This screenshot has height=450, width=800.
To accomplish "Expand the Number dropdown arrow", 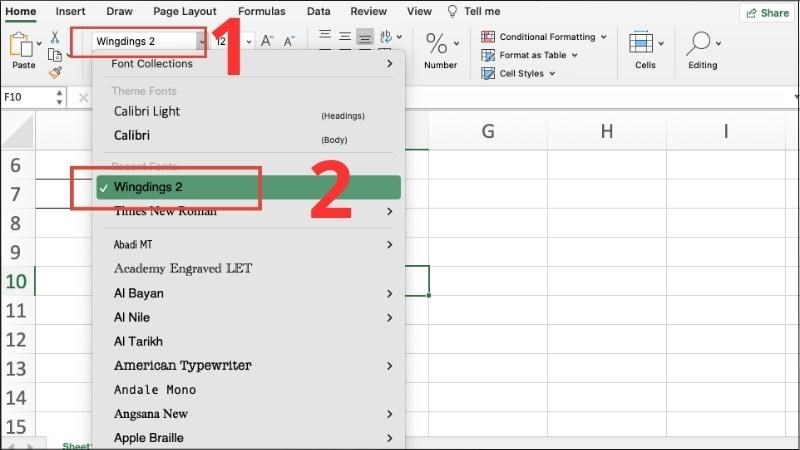I will (456, 43).
